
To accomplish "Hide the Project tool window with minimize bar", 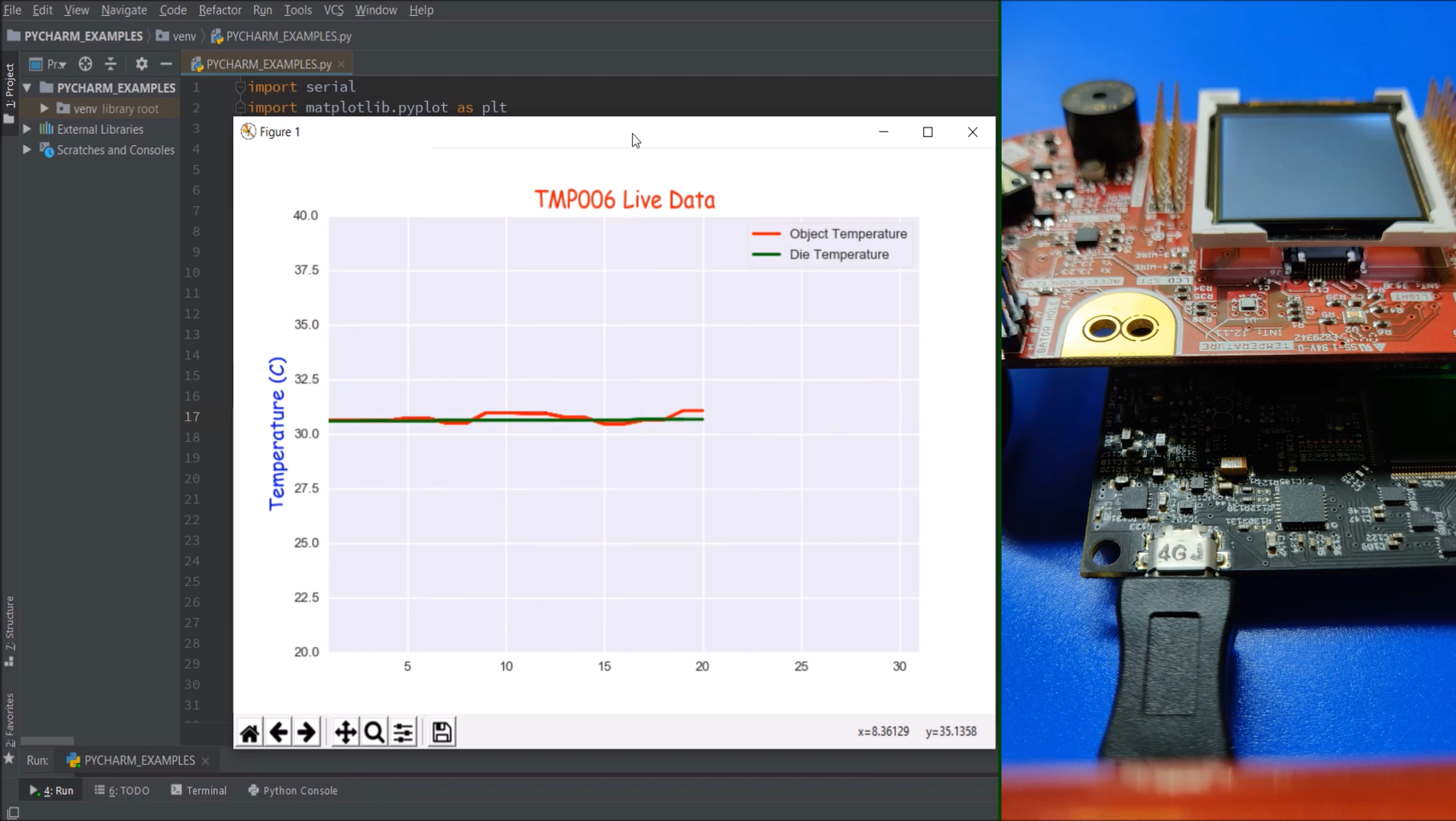I will click(x=166, y=63).
